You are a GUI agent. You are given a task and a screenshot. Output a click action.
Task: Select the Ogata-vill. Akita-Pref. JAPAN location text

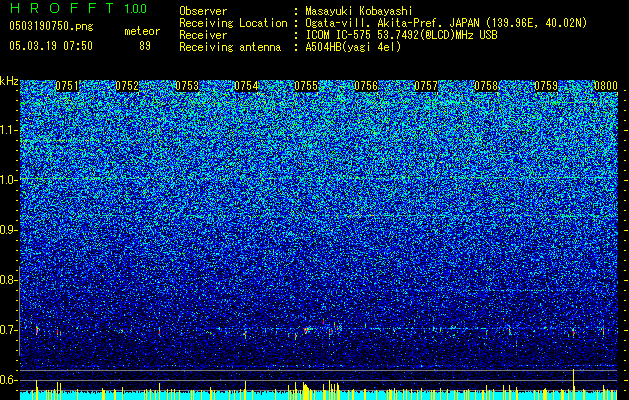(x=446, y=23)
